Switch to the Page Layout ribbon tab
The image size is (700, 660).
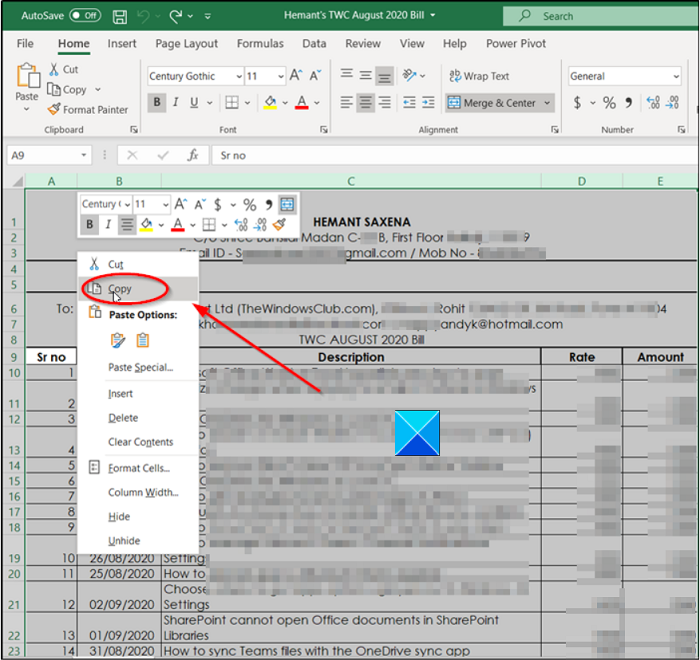click(x=186, y=44)
